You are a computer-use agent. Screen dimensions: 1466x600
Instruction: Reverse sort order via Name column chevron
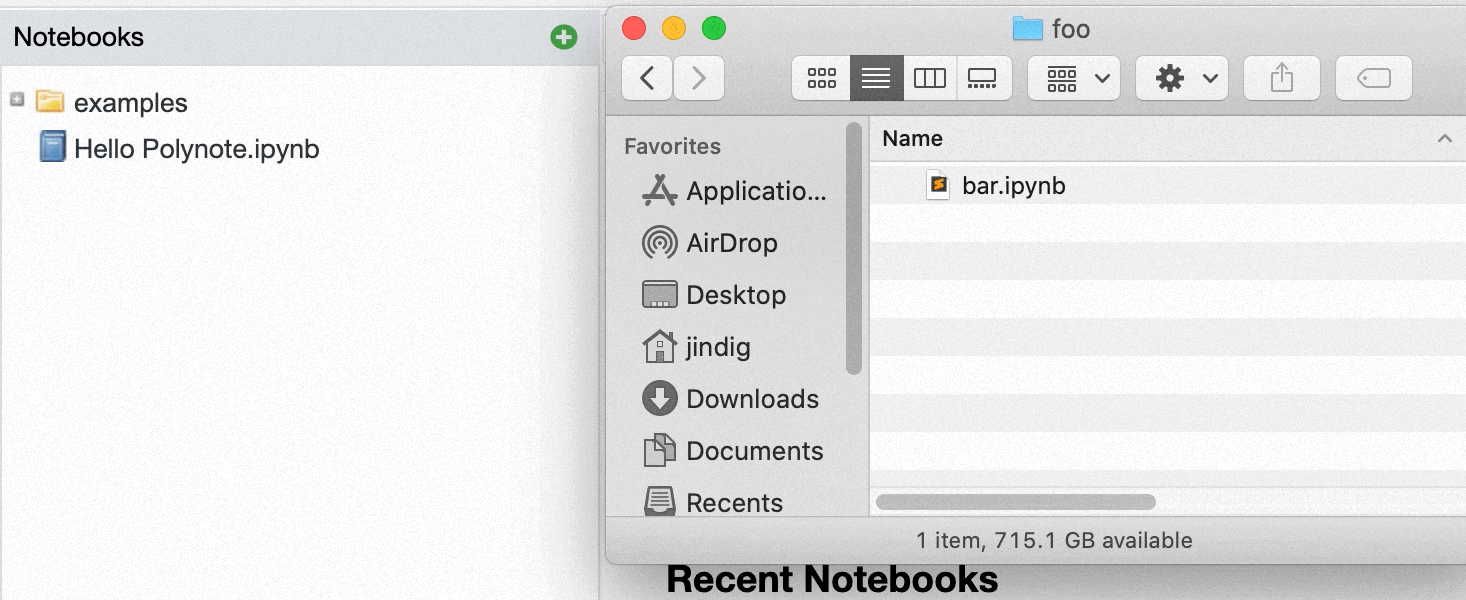[x=1443, y=138]
